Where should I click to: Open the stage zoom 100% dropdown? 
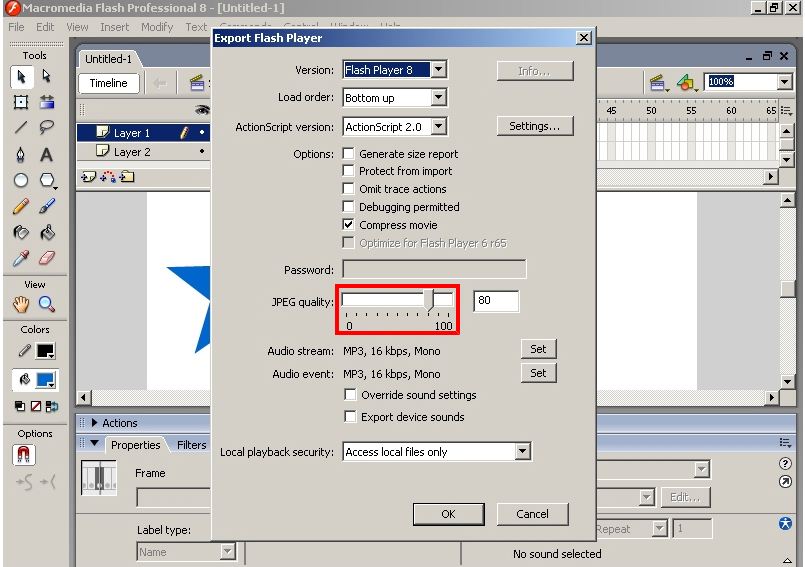click(x=784, y=82)
